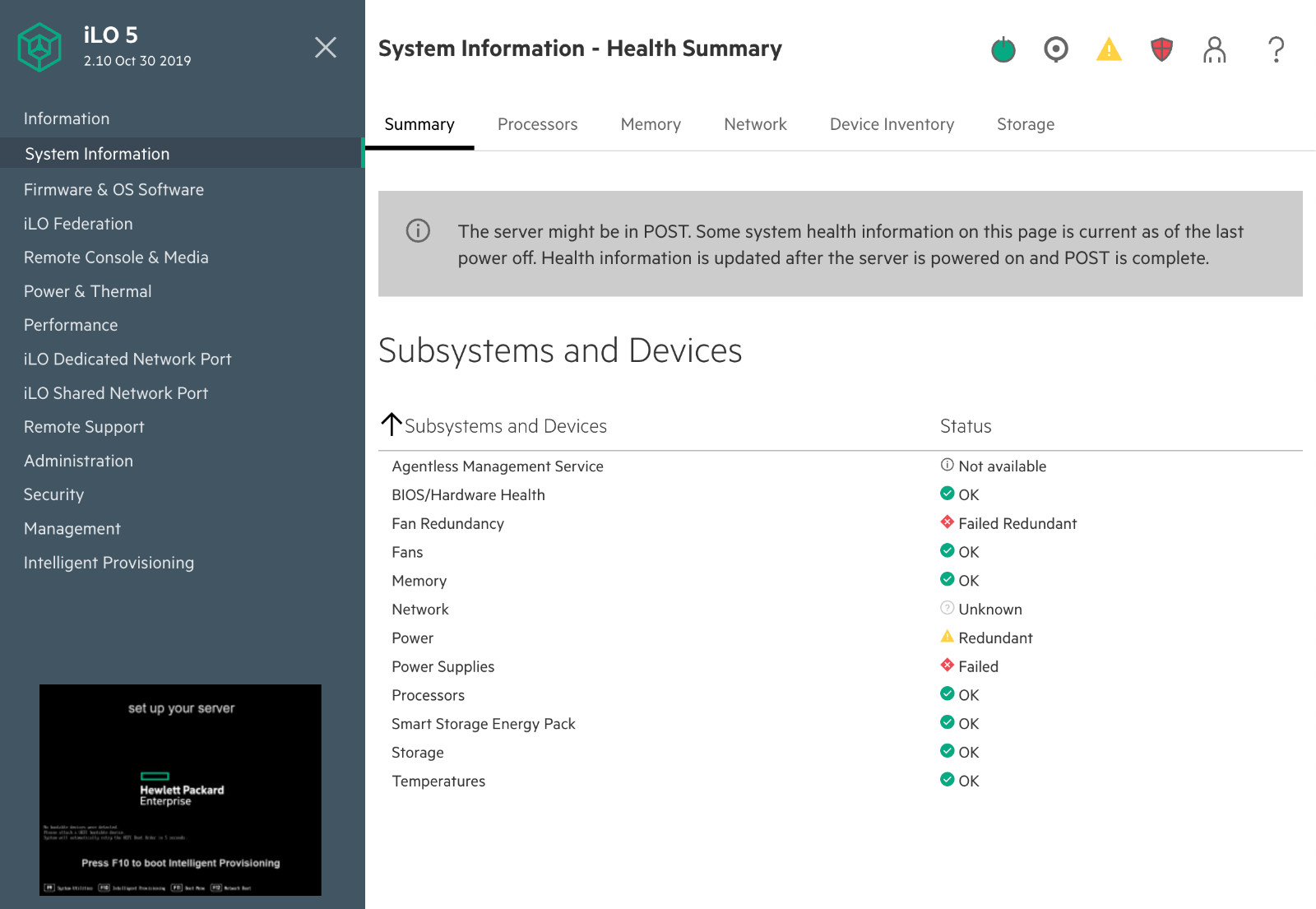This screenshot has height=909, width=1316.
Task: Open Administration page
Action: coord(78,461)
